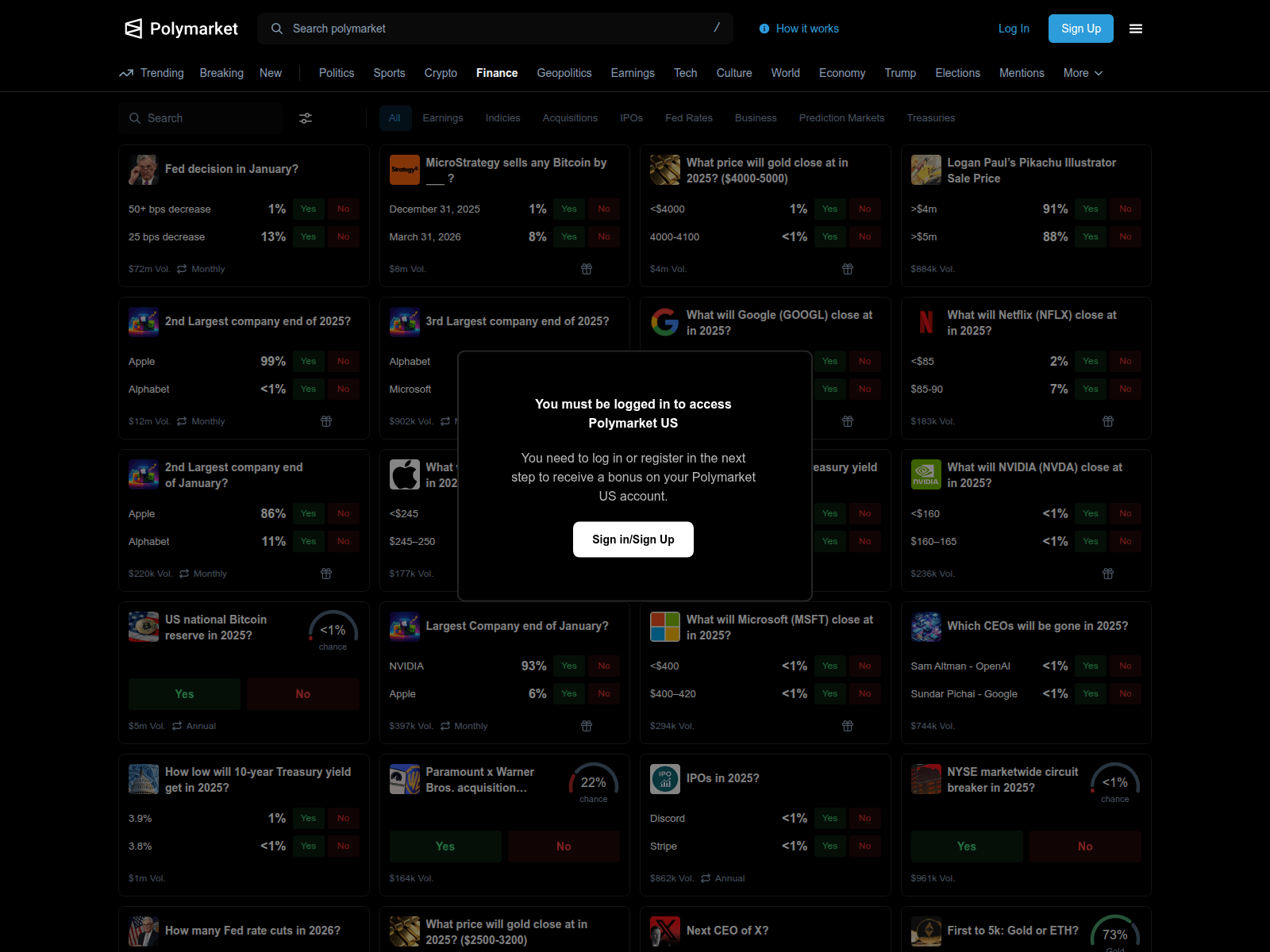Click gift icon on Microsoft close card

pos(848,726)
